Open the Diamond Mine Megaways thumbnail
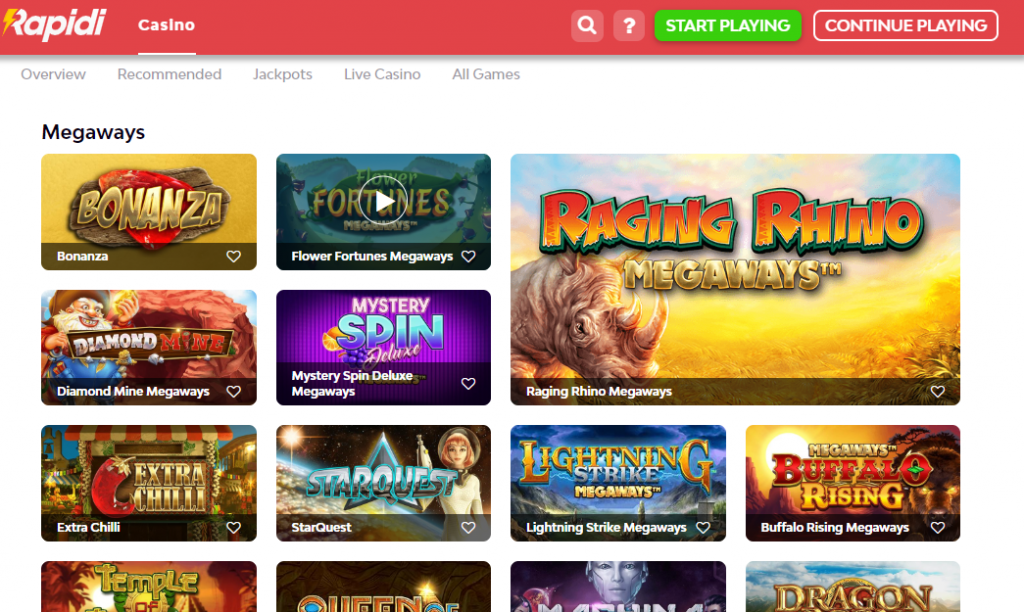 click(x=149, y=347)
